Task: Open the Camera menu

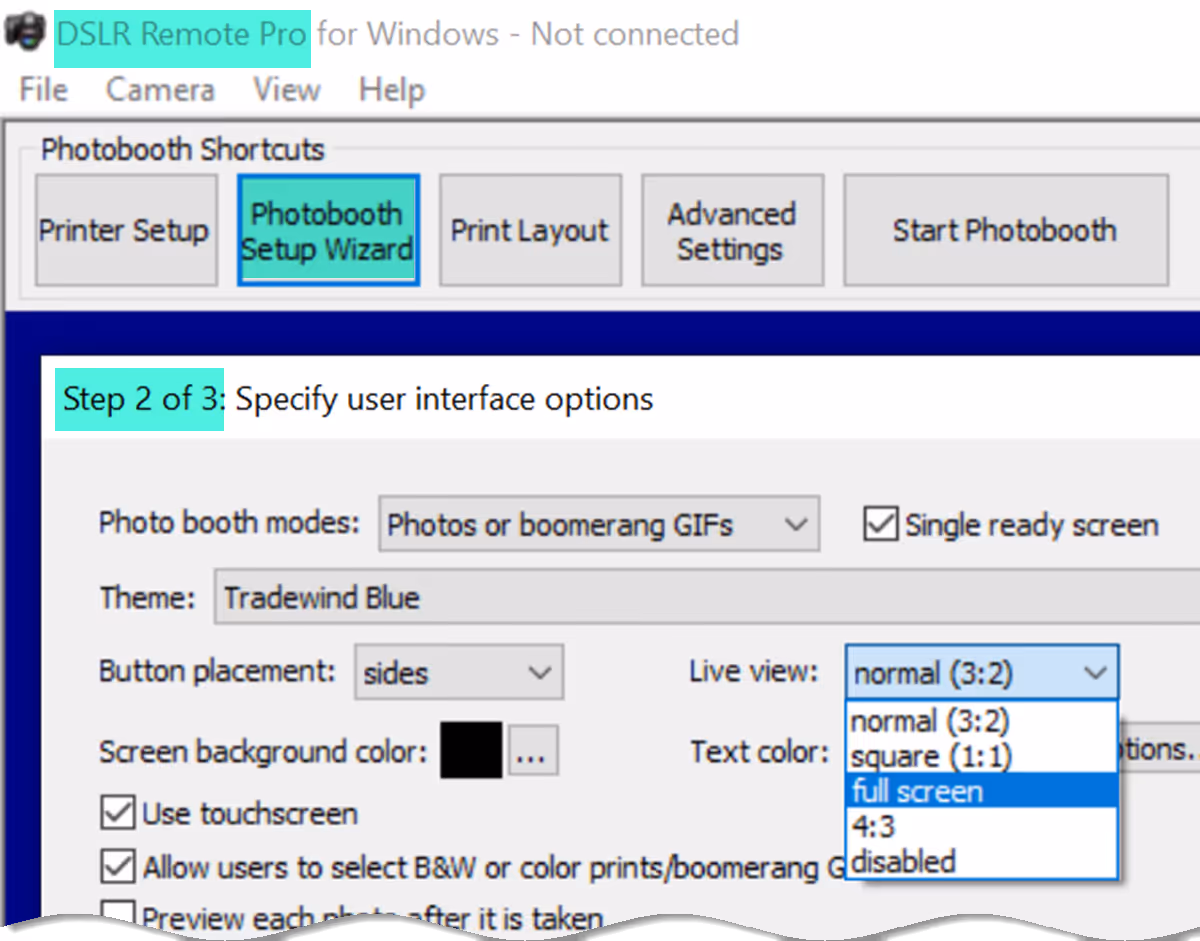Action: coord(160,90)
